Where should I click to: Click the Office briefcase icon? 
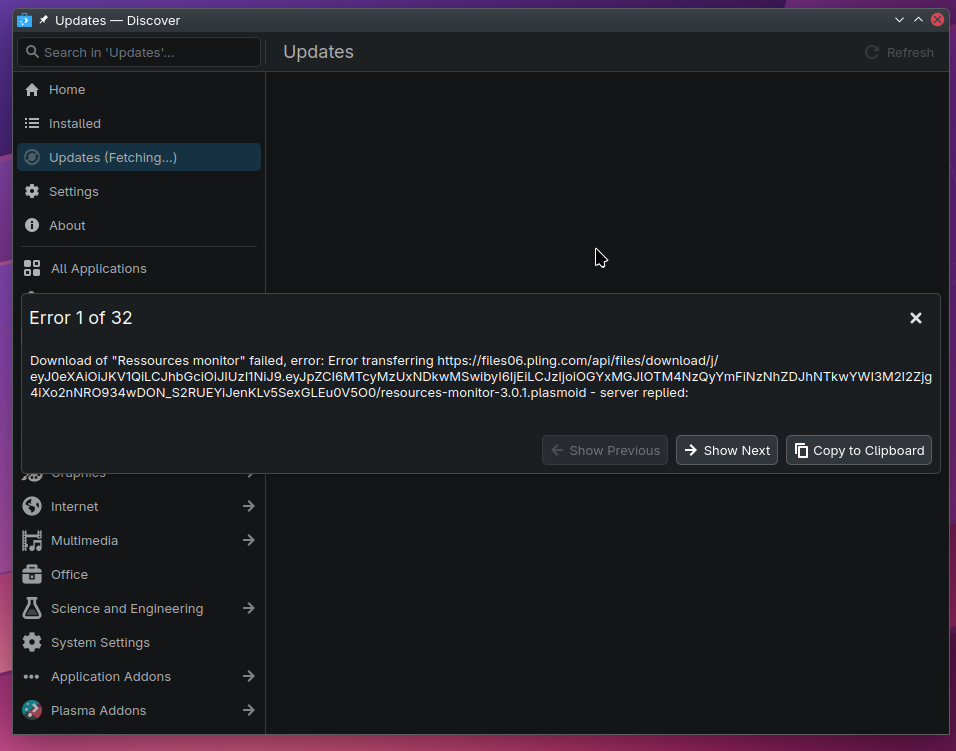[32, 574]
